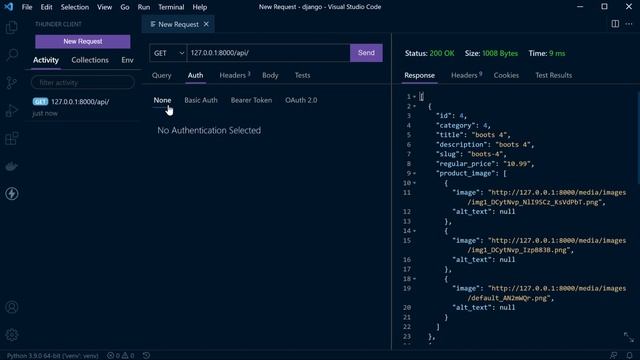Click the Status 200 OK text
The width and height of the screenshot is (640, 360).
click(429, 53)
